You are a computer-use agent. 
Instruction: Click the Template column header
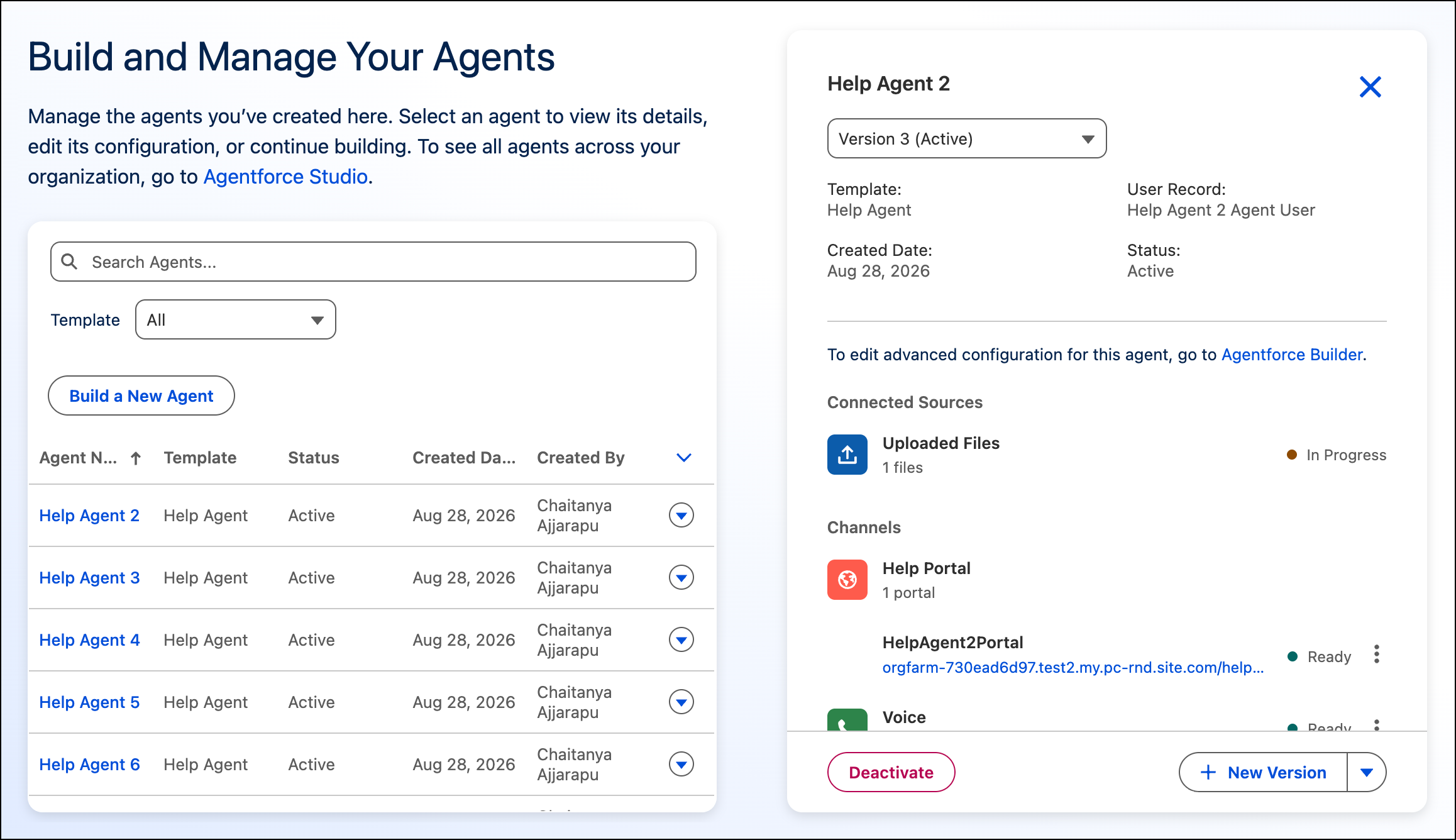[x=200, y=458]
